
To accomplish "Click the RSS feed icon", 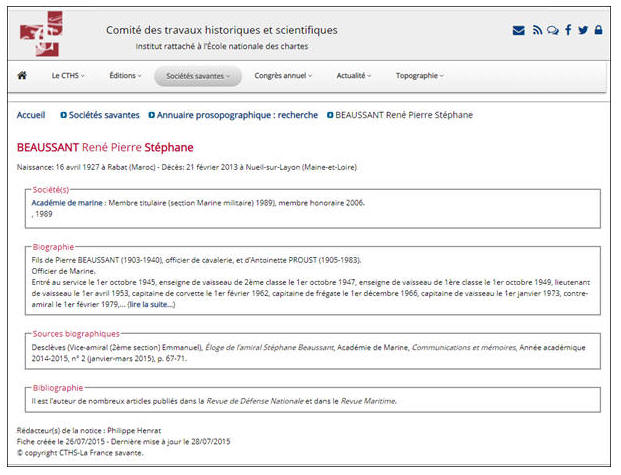I will pos(537,30).
